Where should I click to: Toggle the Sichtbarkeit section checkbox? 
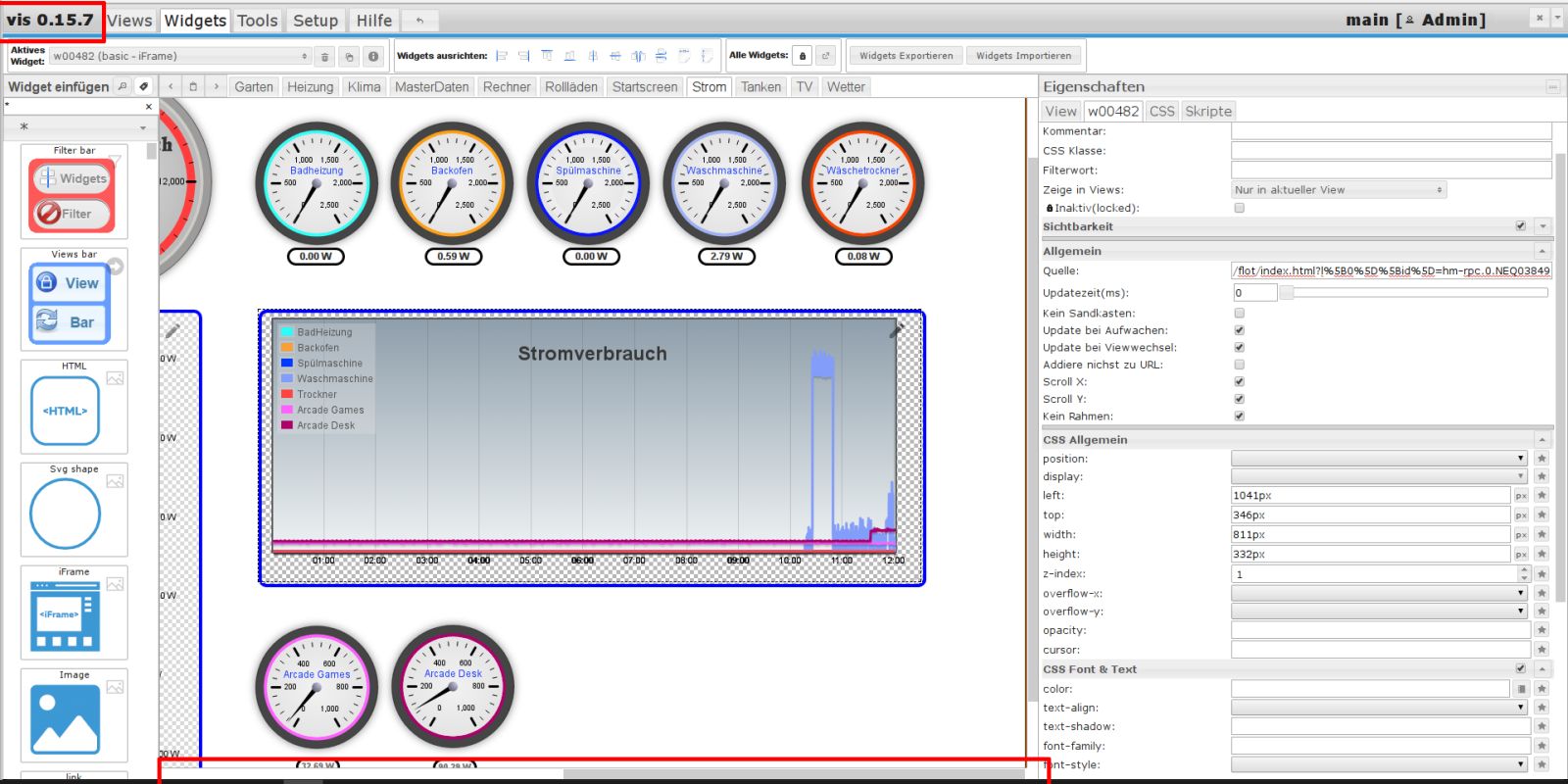coord(1521,226)
